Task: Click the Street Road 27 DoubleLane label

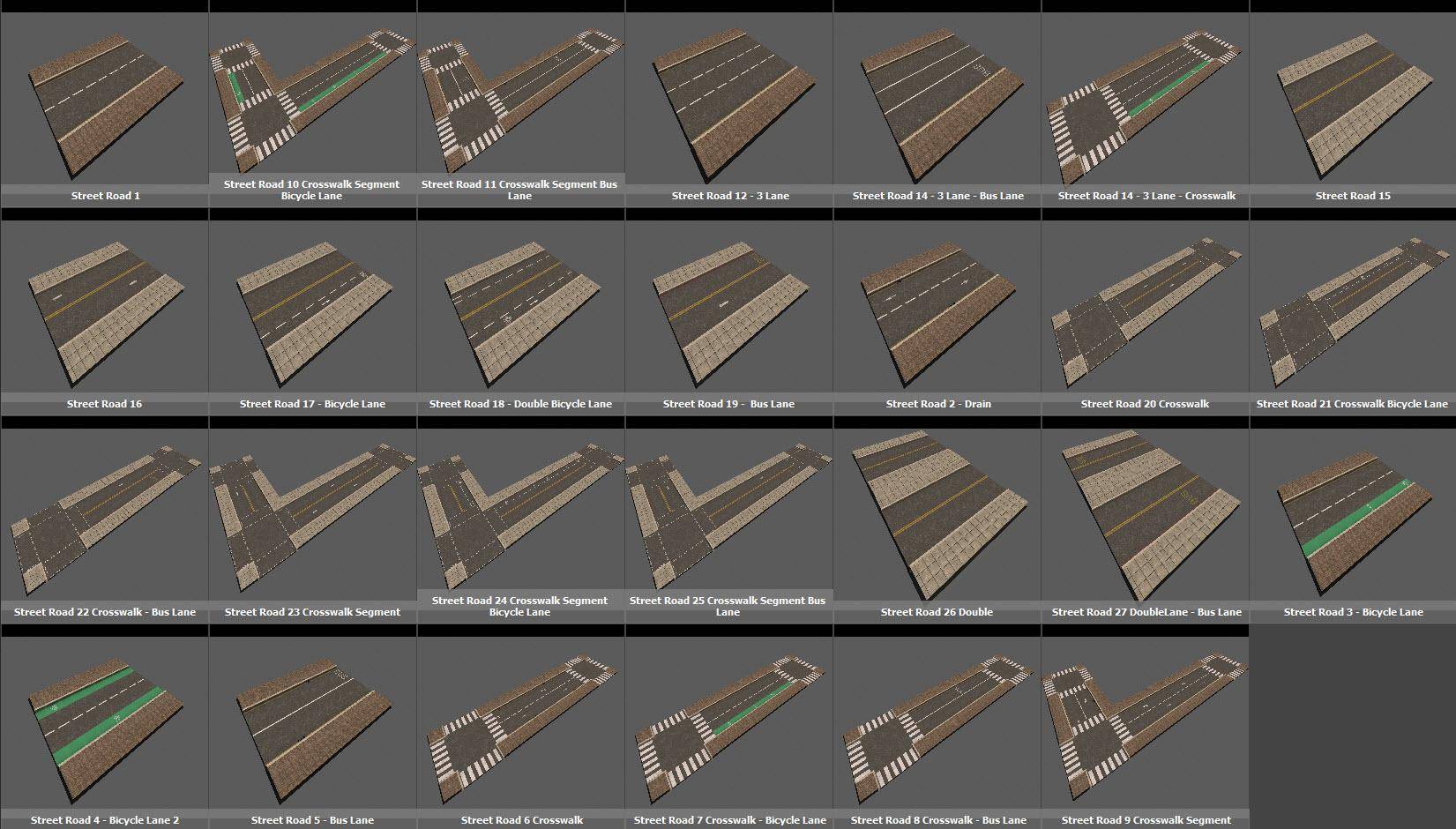Action: coord(1146,611)
